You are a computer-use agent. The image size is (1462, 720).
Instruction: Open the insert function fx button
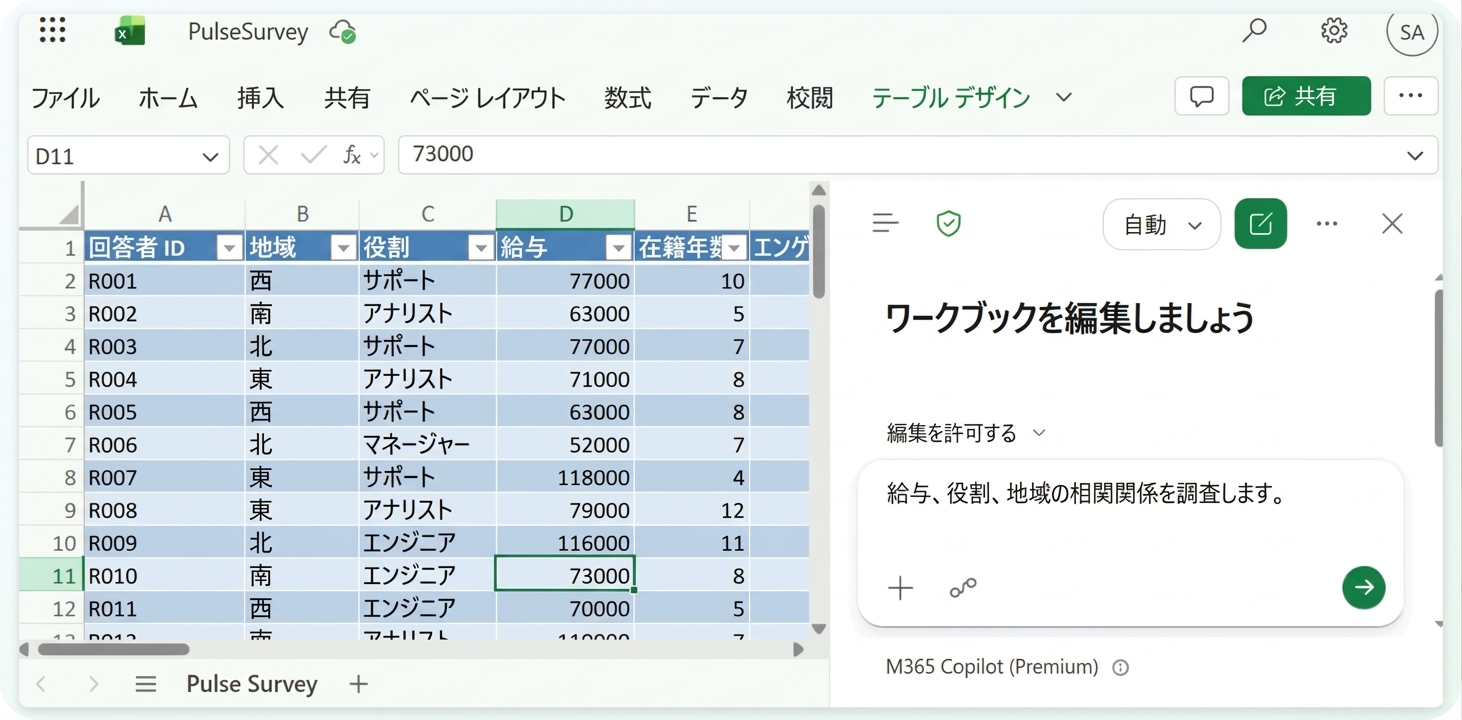pos(352,155)
